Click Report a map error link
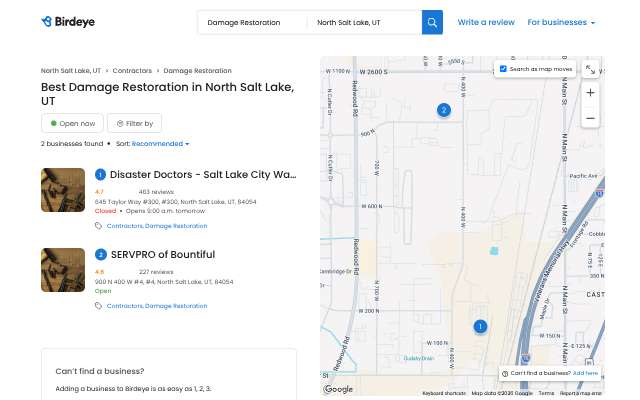Screen dimensions: 640x400 [580, 393]
